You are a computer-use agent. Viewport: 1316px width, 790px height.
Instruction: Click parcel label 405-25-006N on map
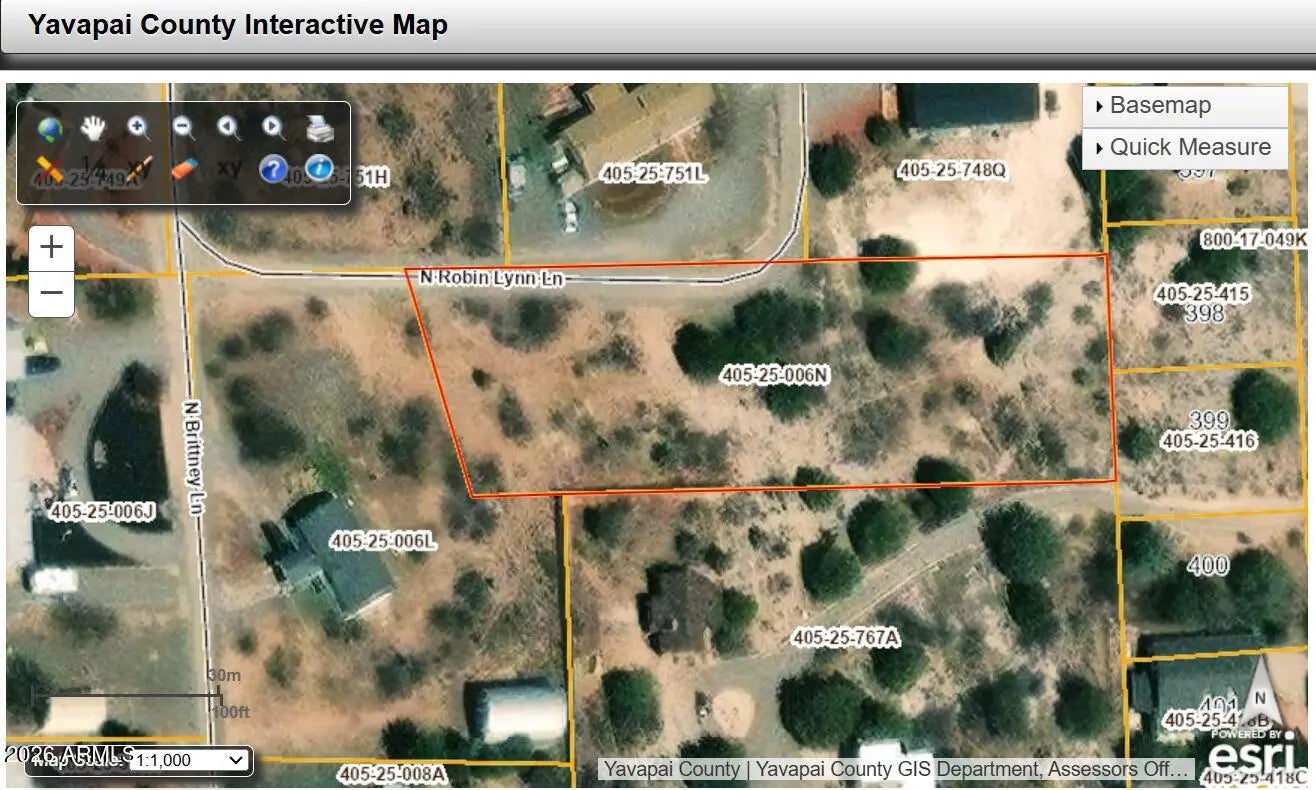tap(775, 374)
